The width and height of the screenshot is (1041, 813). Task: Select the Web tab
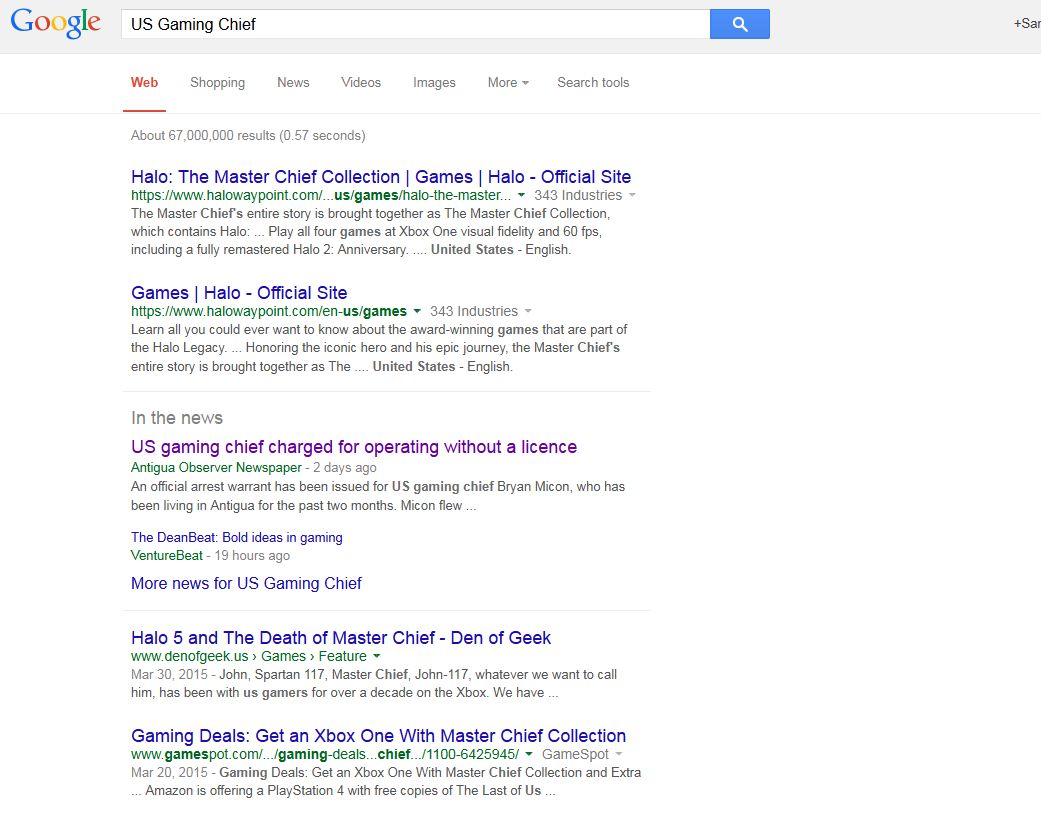(x=144, y=82)
